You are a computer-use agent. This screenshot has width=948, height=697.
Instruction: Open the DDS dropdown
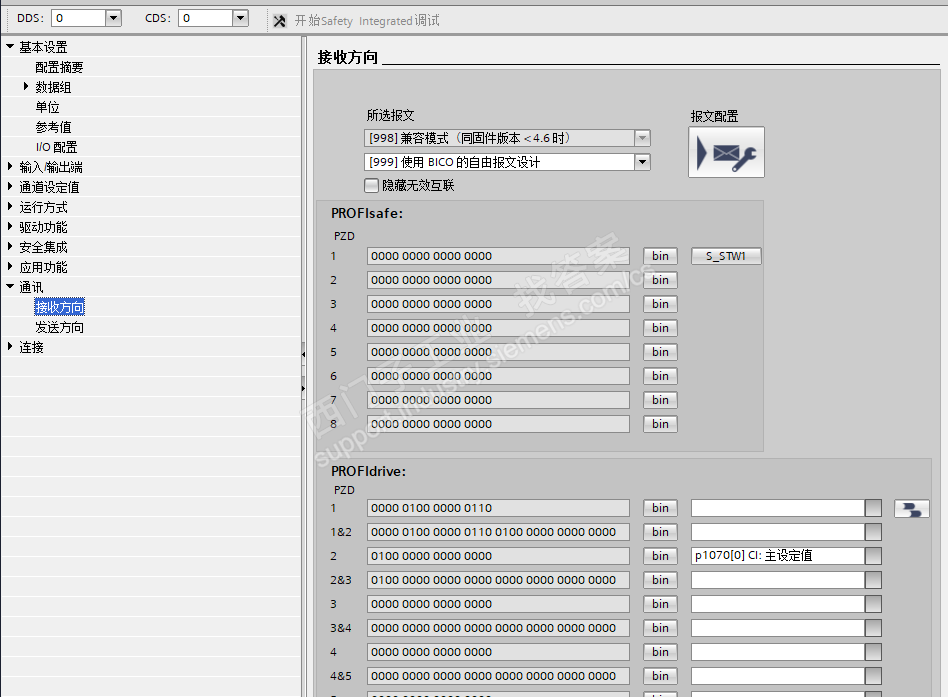pos(113,18)
